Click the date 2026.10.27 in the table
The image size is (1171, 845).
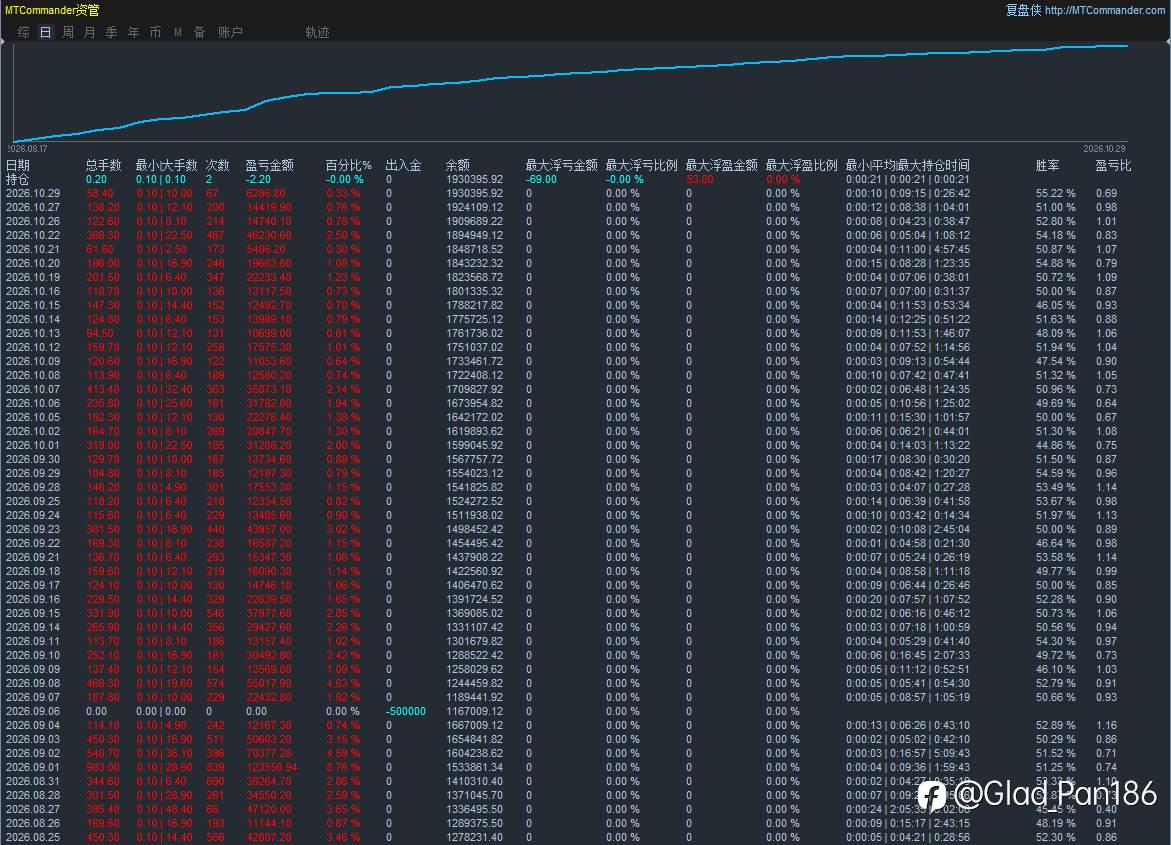click(33, 207)
